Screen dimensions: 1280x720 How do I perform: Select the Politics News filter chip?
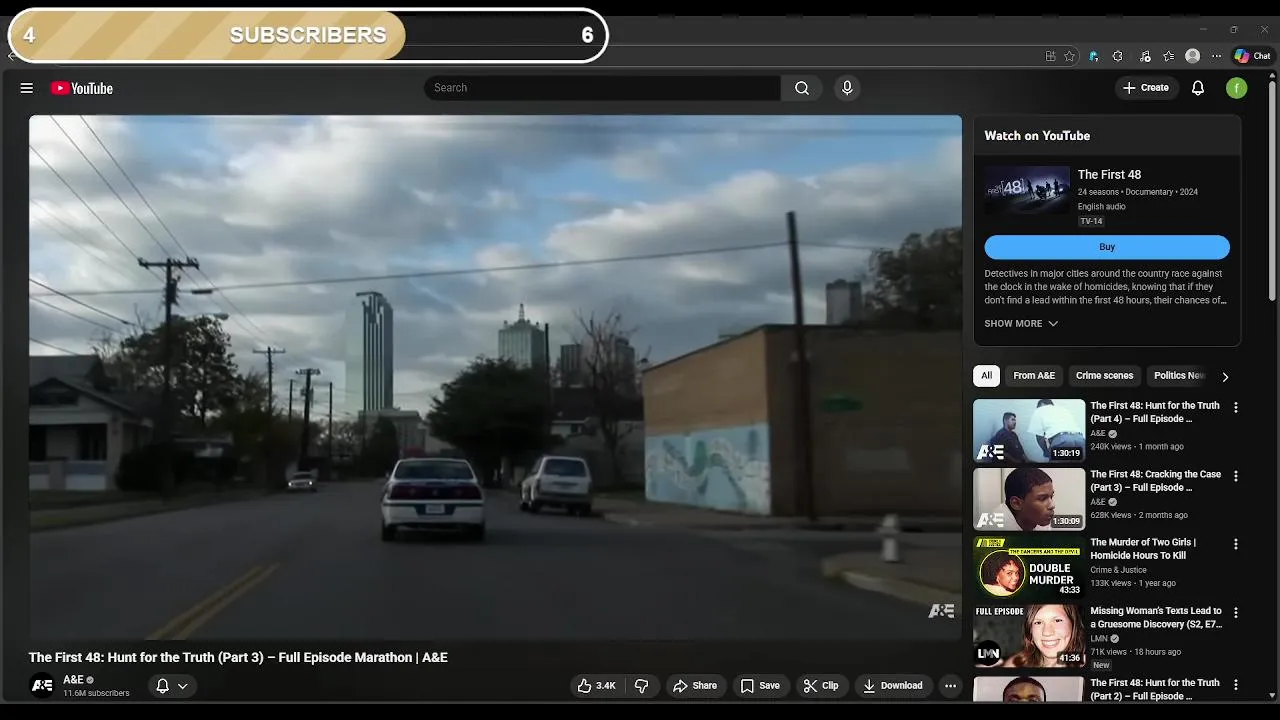point(1179,376)
